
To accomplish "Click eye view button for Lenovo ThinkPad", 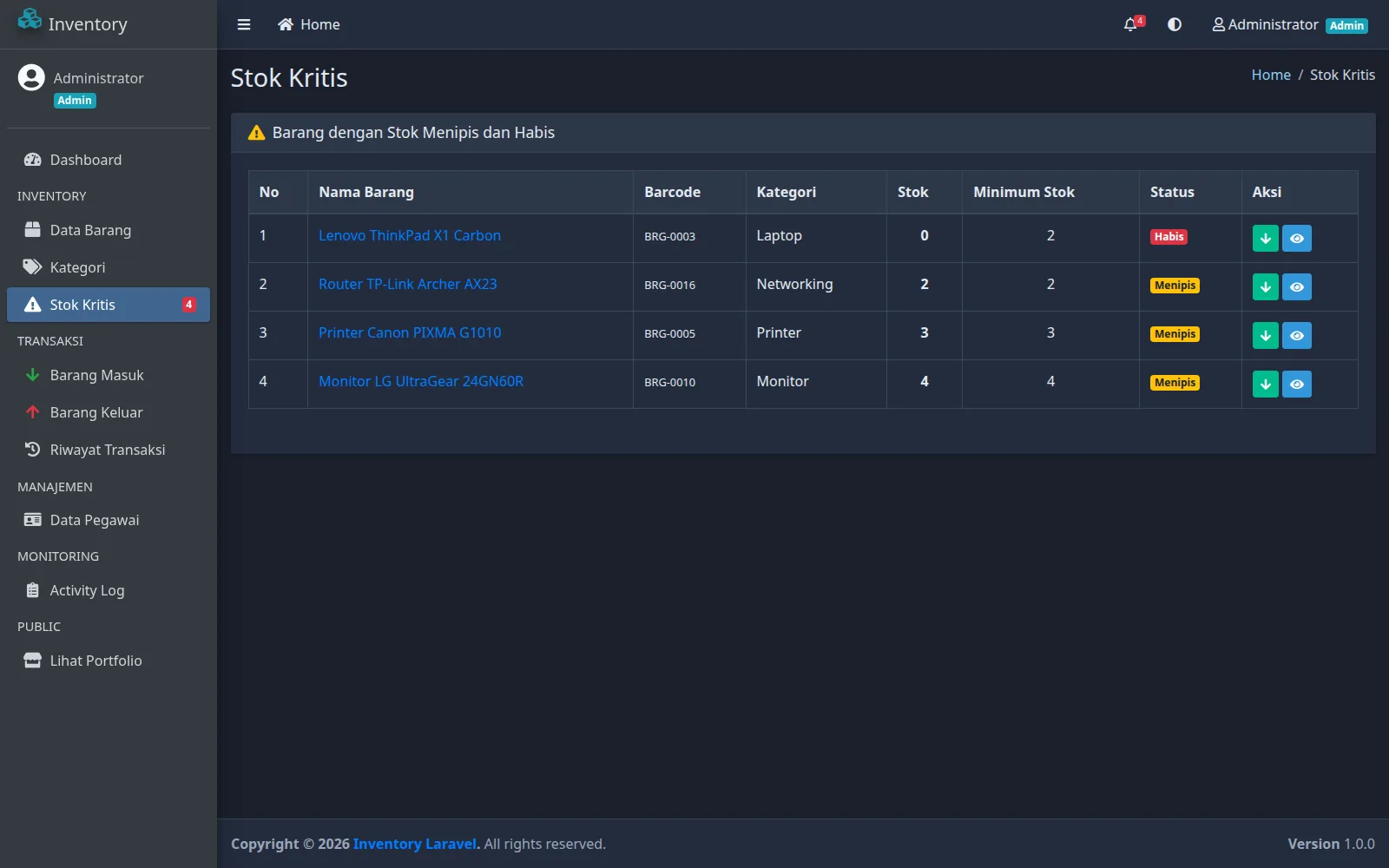I will [1297, 238].
